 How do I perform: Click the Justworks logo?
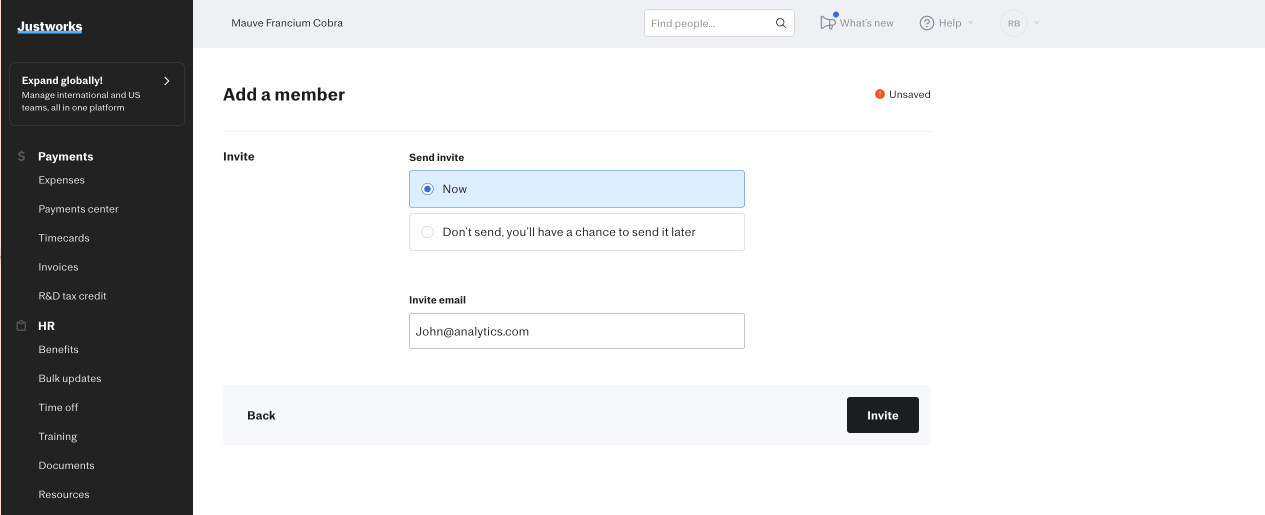(50, 27)
